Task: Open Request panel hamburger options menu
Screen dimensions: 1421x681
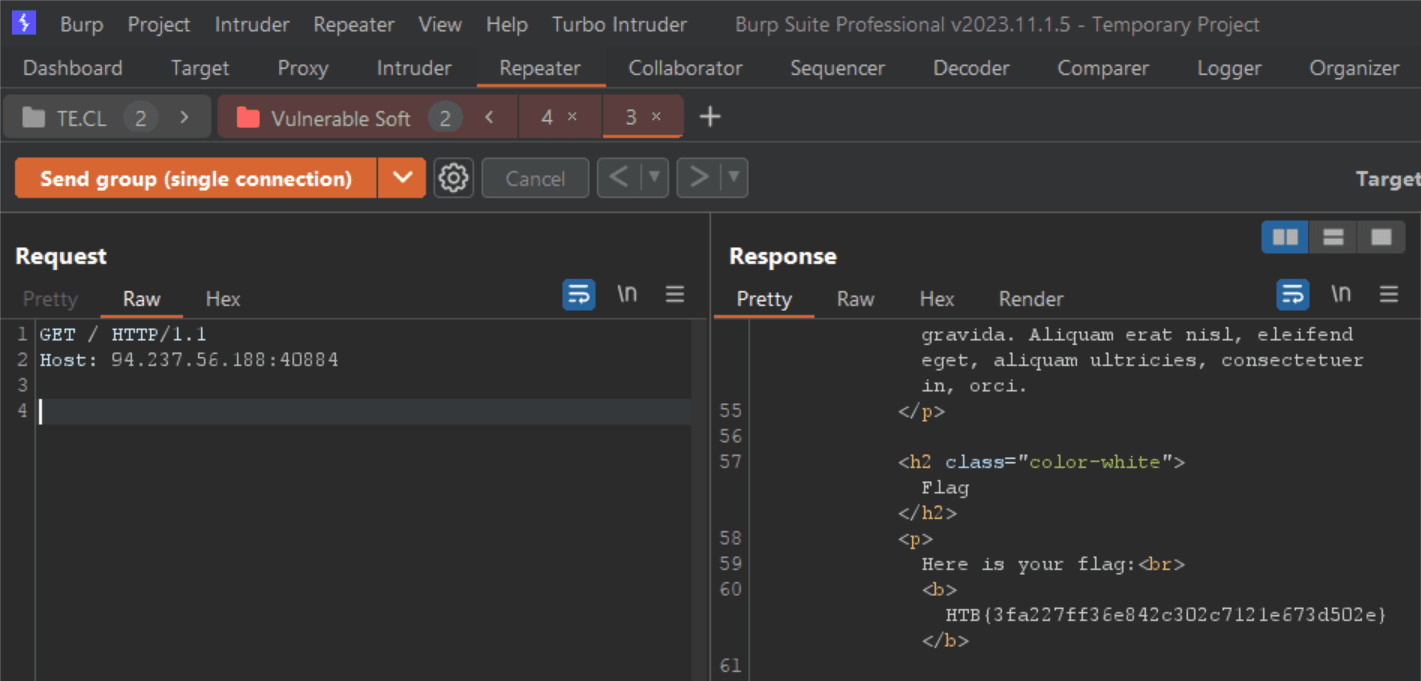Action: pos(675,294)
